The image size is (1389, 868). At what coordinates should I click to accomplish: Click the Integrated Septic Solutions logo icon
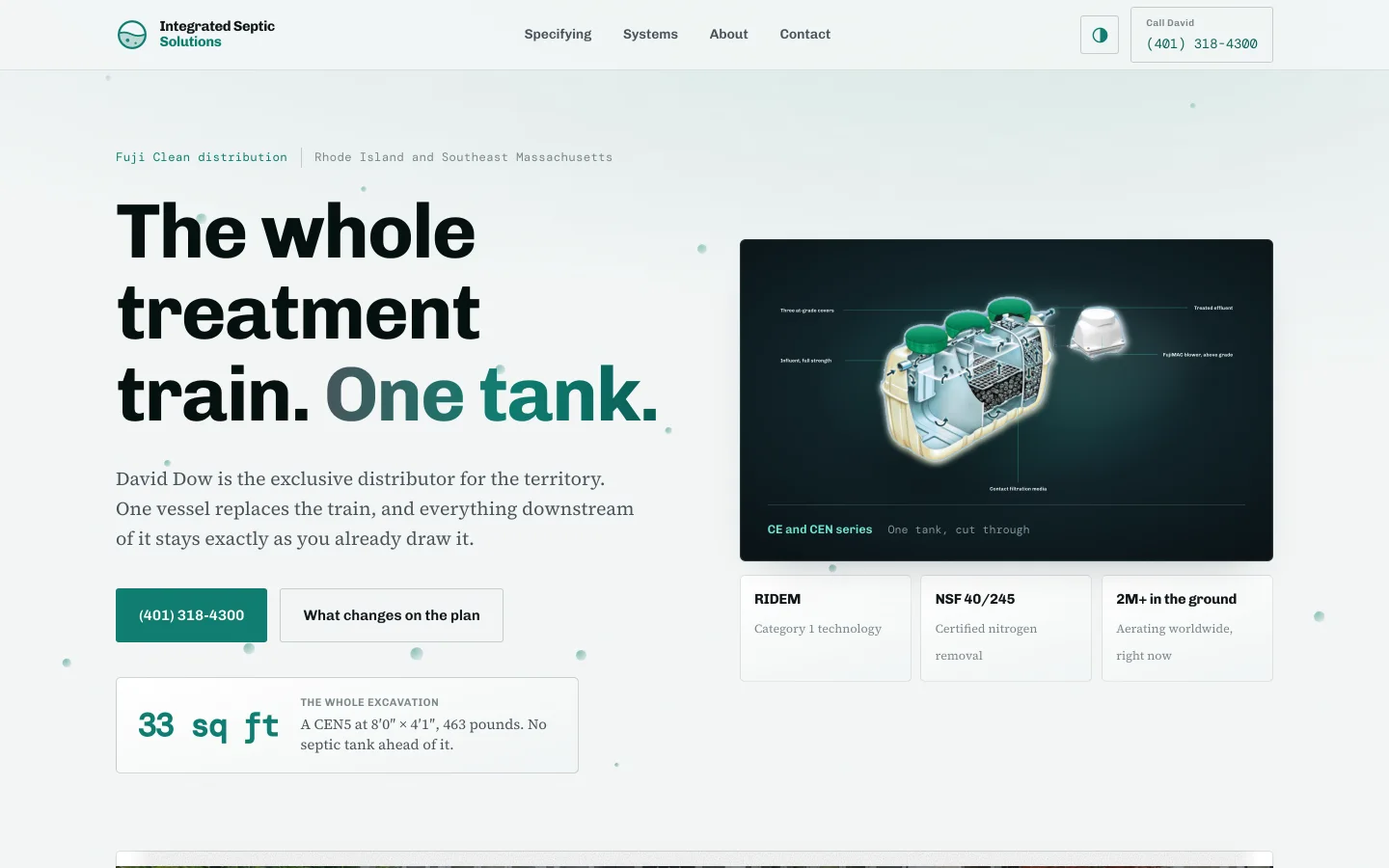[x=132, y=35]
